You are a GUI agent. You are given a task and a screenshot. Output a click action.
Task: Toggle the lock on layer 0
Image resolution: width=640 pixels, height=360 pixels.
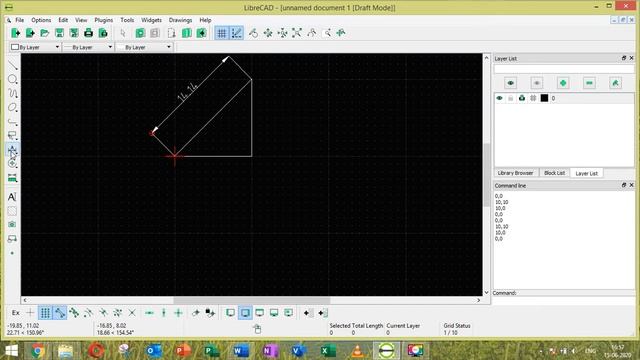tap(510, 98)
